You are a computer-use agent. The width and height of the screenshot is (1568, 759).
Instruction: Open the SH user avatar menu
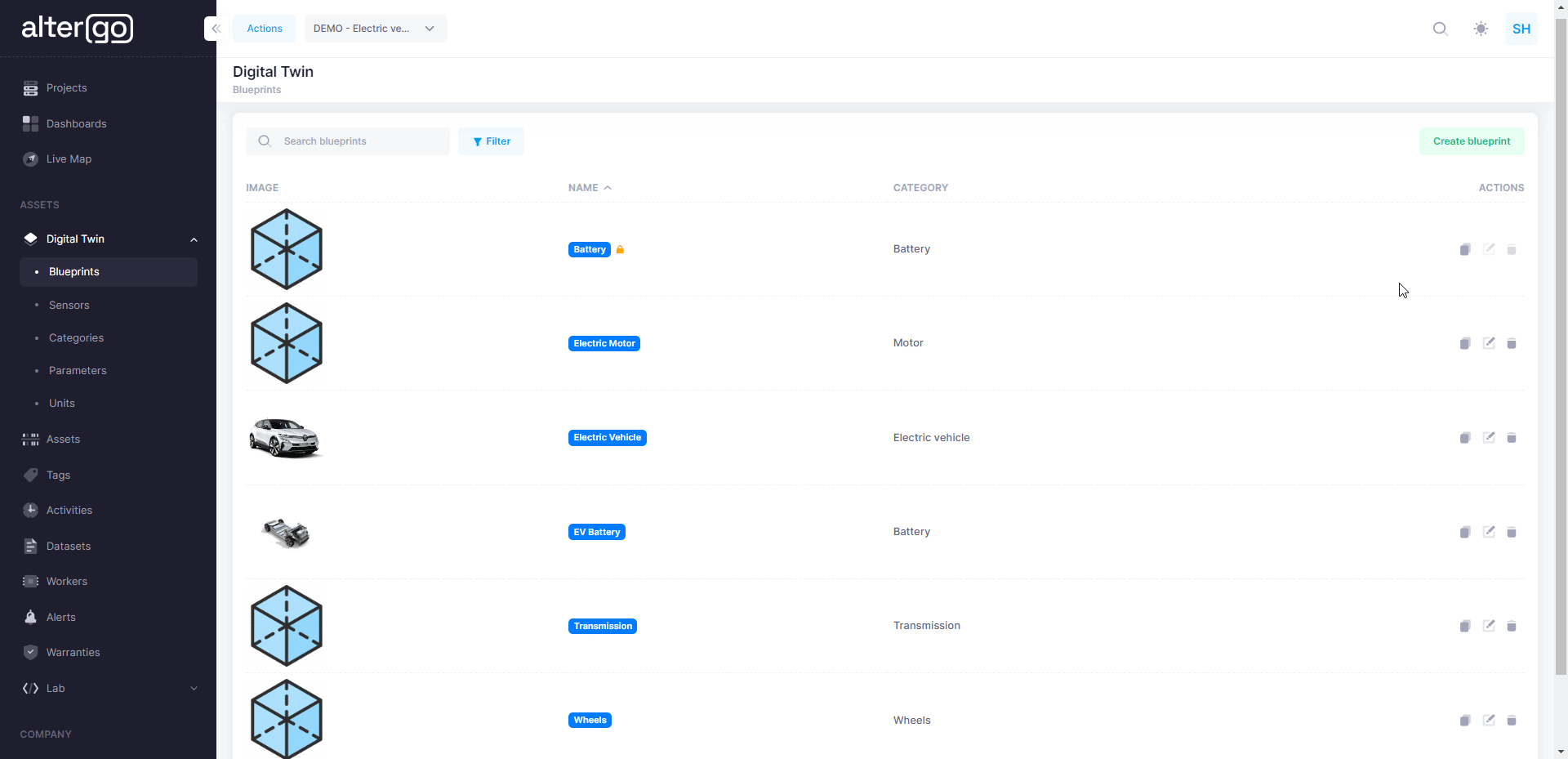coord(1521,29)
